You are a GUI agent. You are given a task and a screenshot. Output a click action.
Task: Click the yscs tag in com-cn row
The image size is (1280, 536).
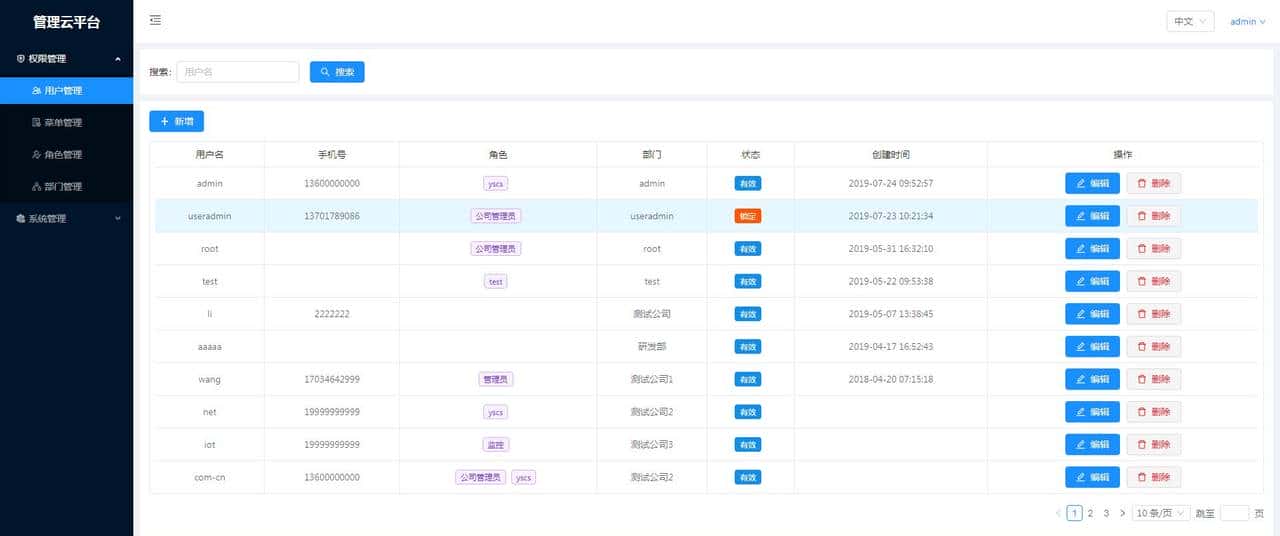(x=524, y=477)
